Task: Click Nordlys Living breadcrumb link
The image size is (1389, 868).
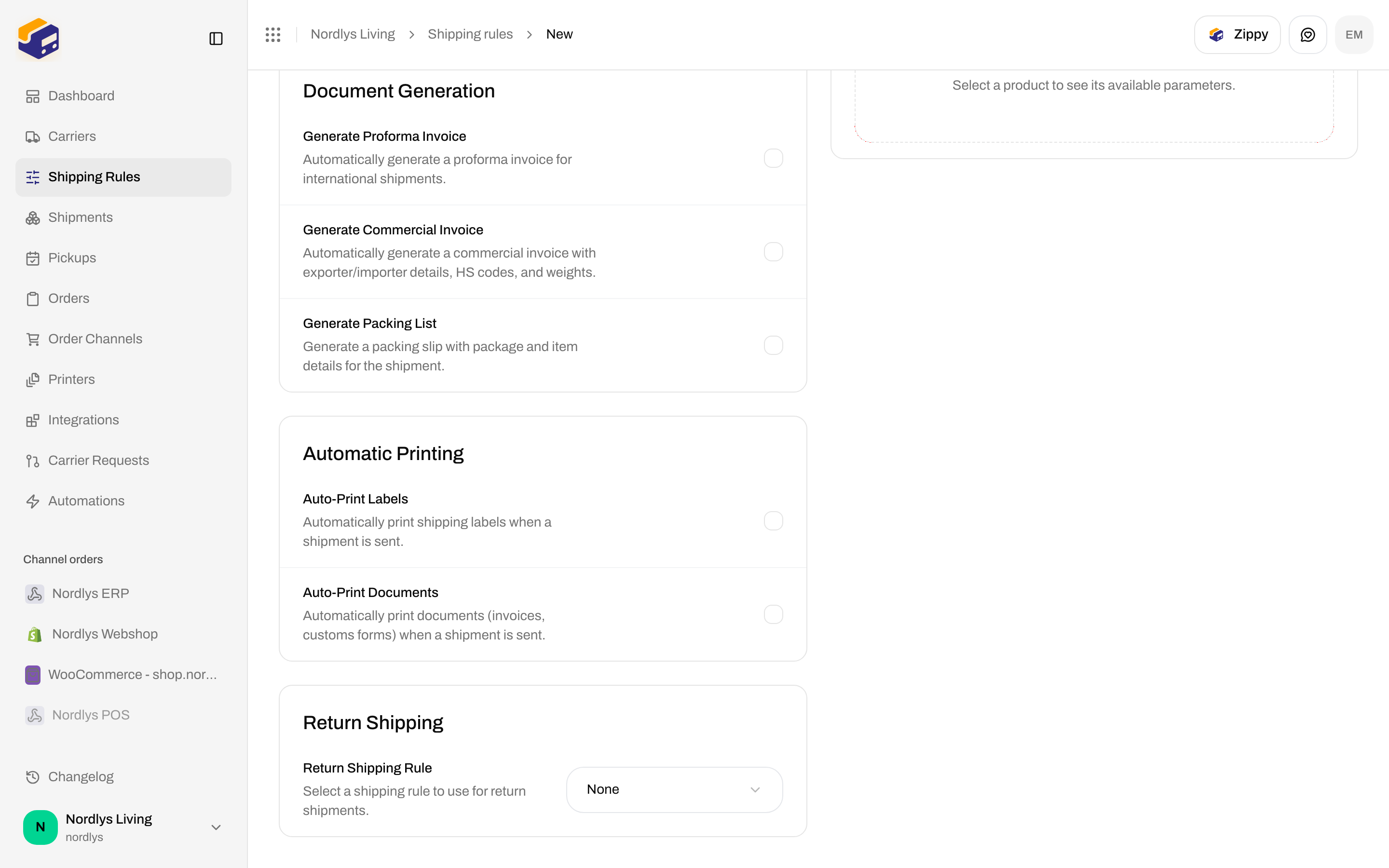Action: 353,34
